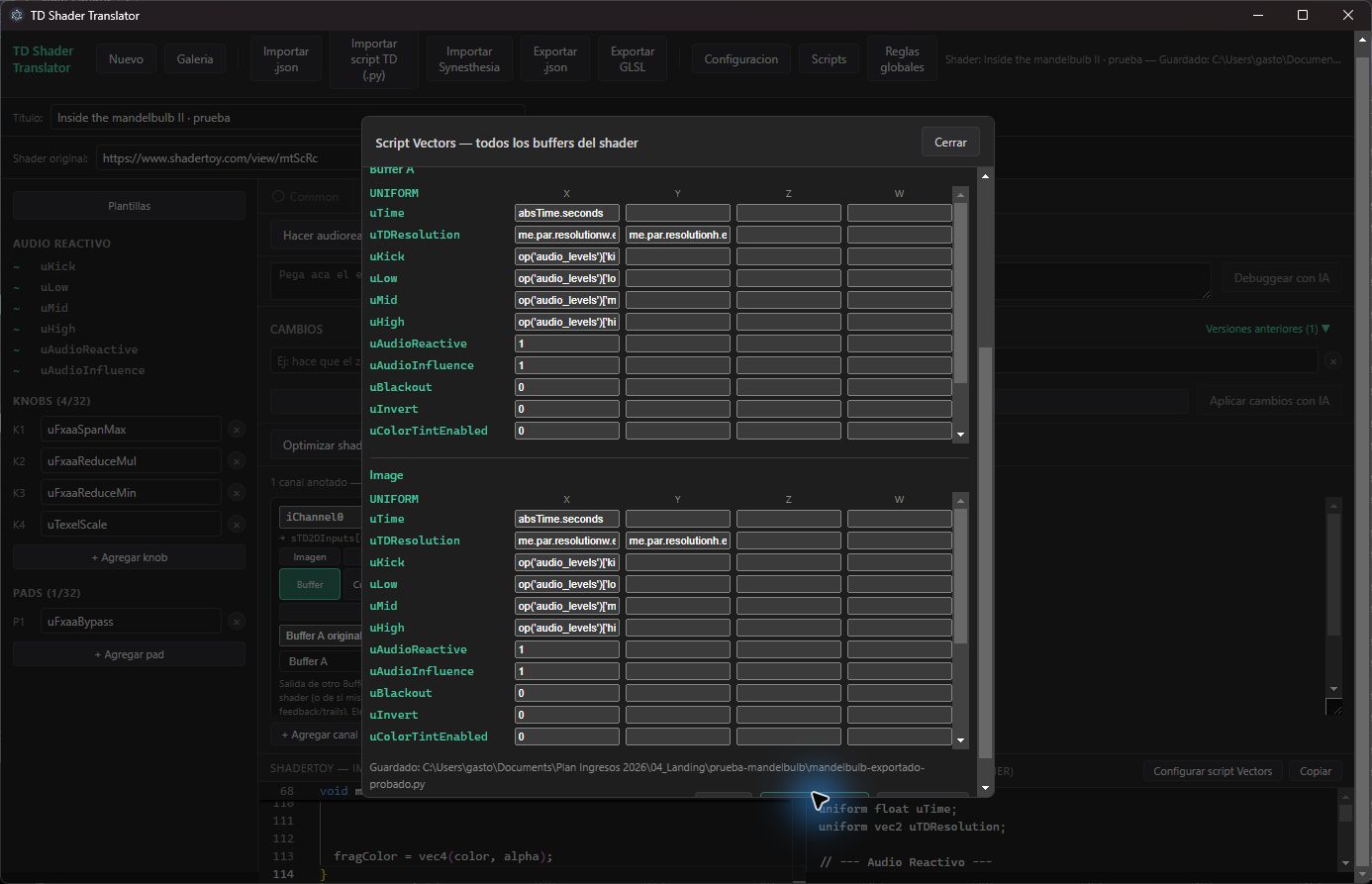Open Configuracion

point(741,59)
